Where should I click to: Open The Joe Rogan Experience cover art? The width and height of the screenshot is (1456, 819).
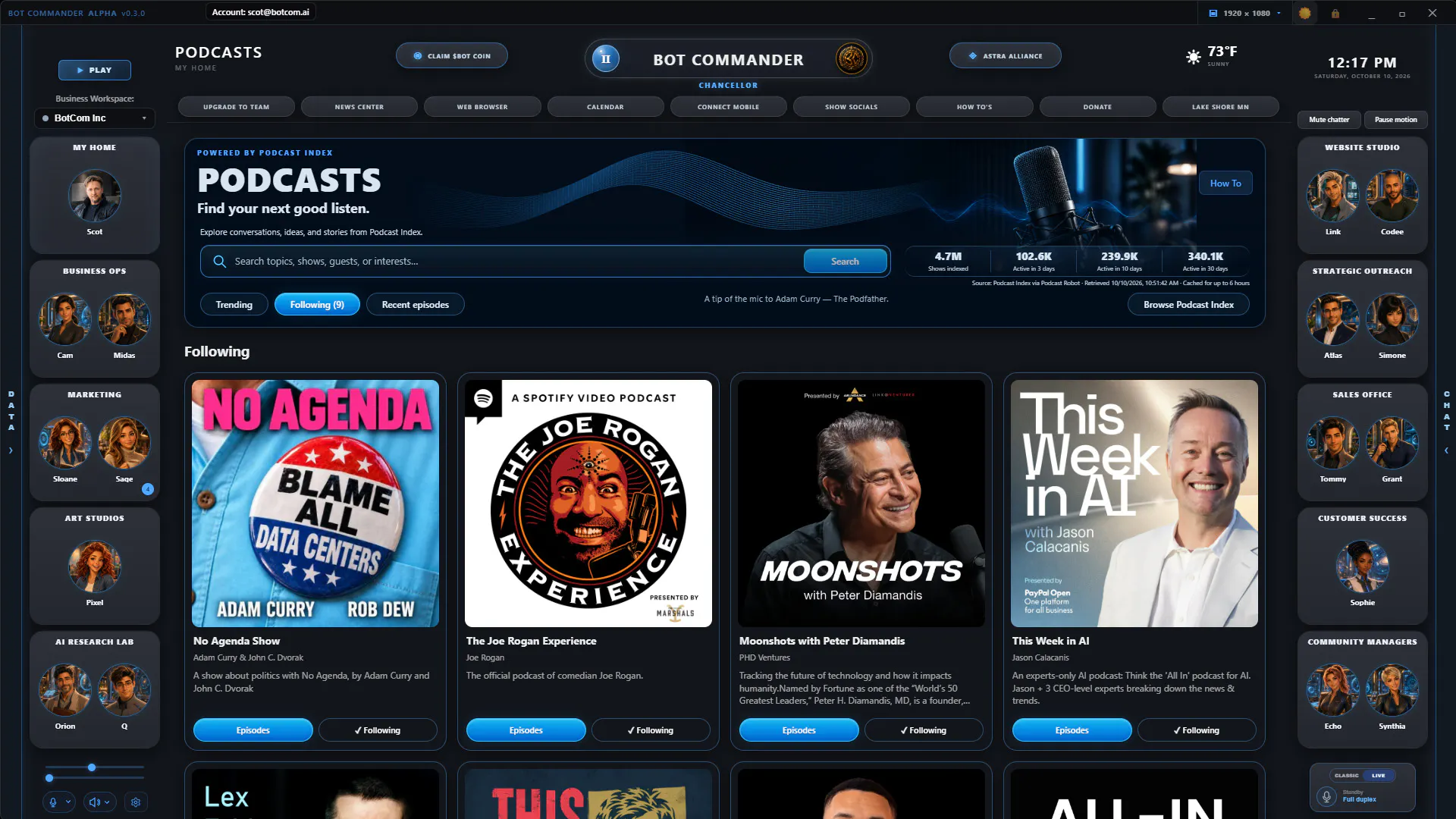[588, 504]
